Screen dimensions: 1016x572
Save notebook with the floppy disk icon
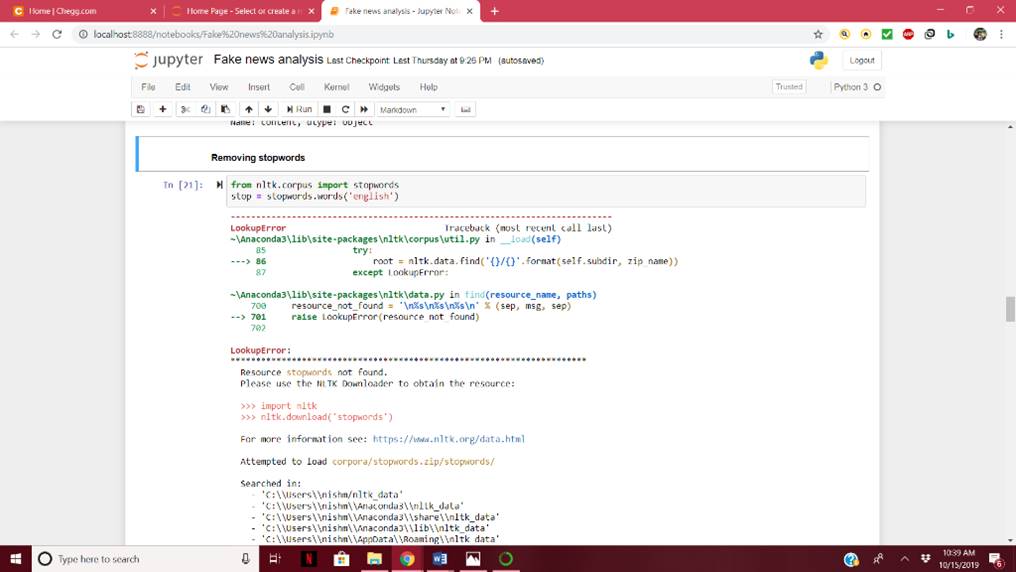click(141, 109)
